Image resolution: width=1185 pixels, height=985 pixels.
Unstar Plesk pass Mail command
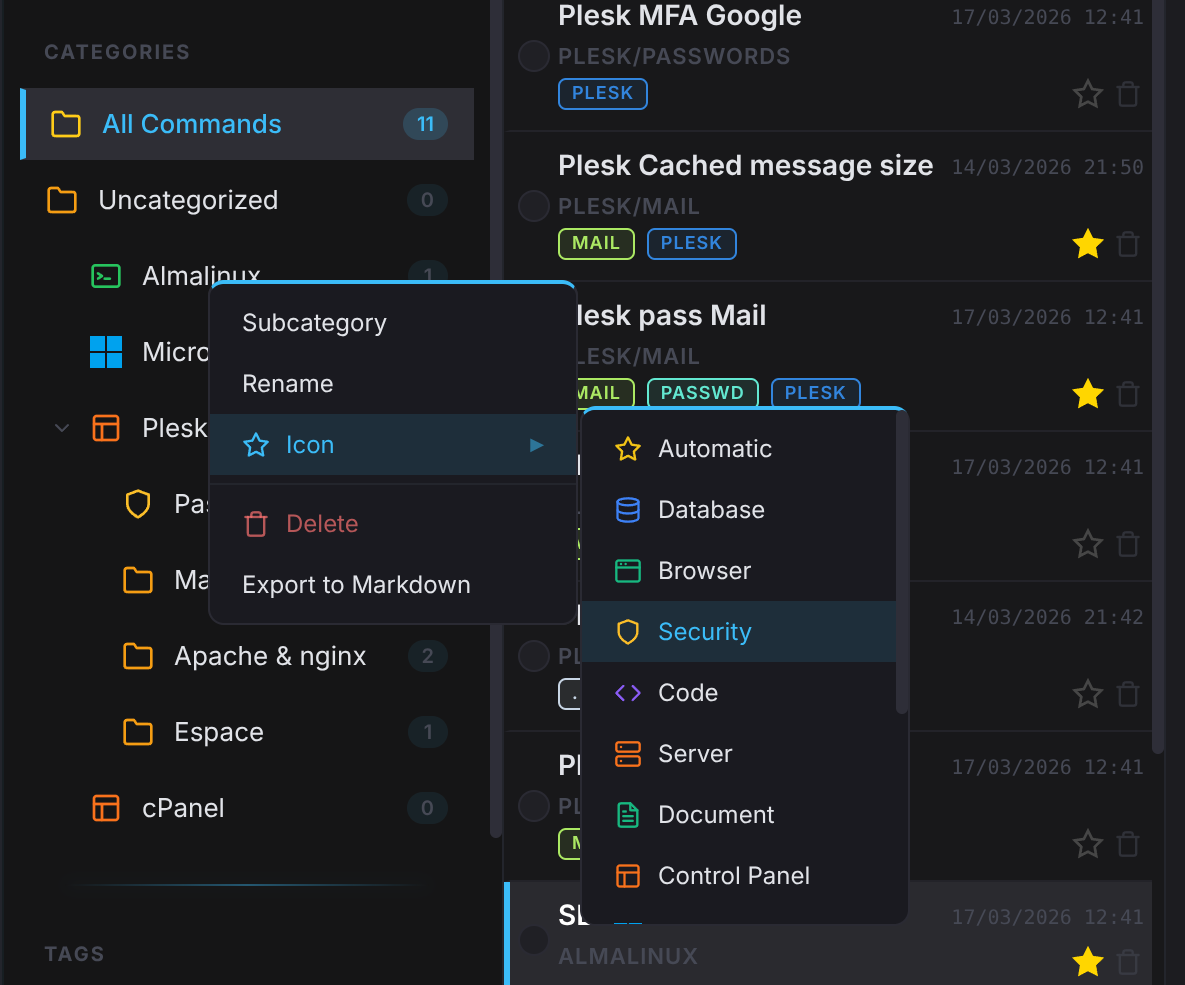(1088, 394)
